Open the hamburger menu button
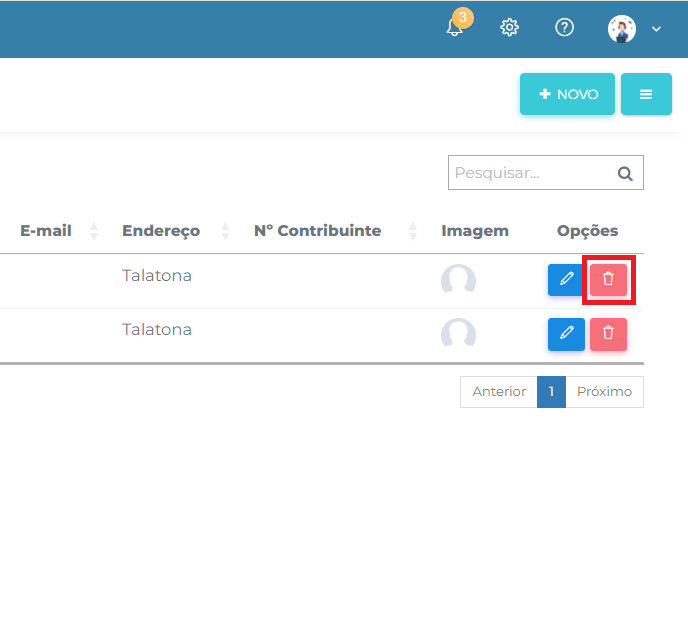This screenshot has width=688, height=632. click(x=646, y=94)
